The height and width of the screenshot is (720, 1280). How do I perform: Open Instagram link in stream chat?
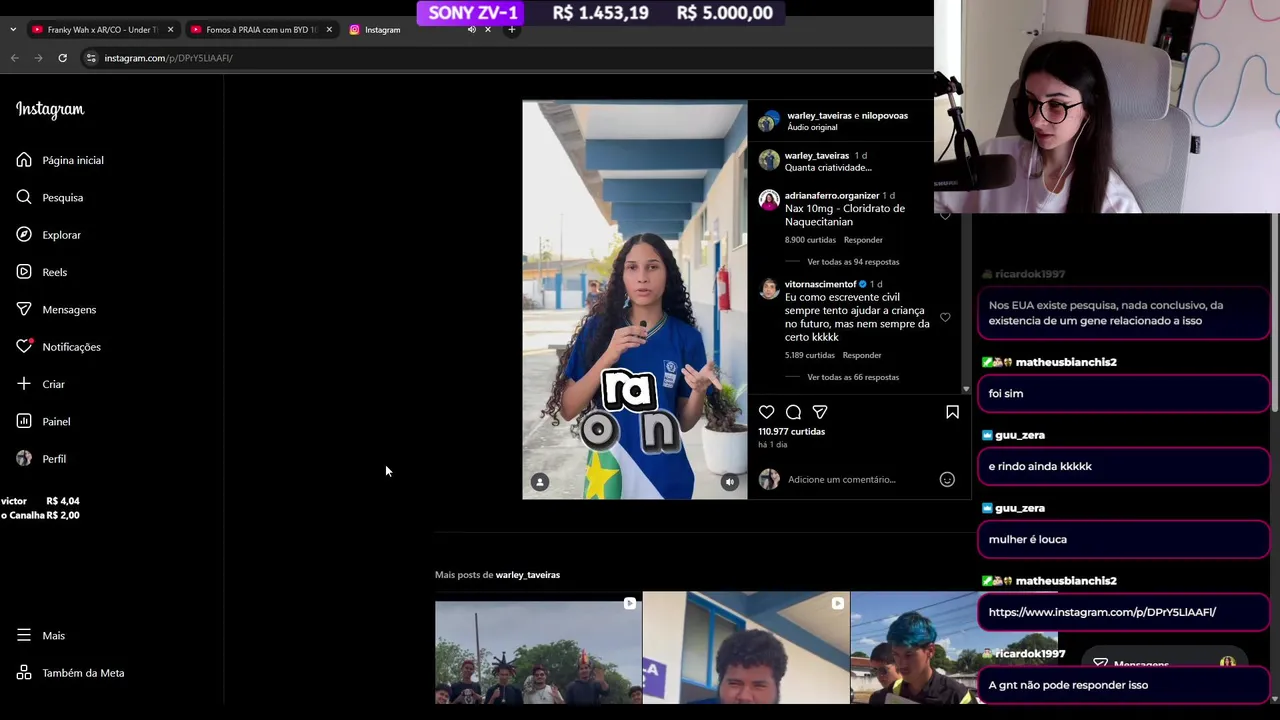(1102, 612)
